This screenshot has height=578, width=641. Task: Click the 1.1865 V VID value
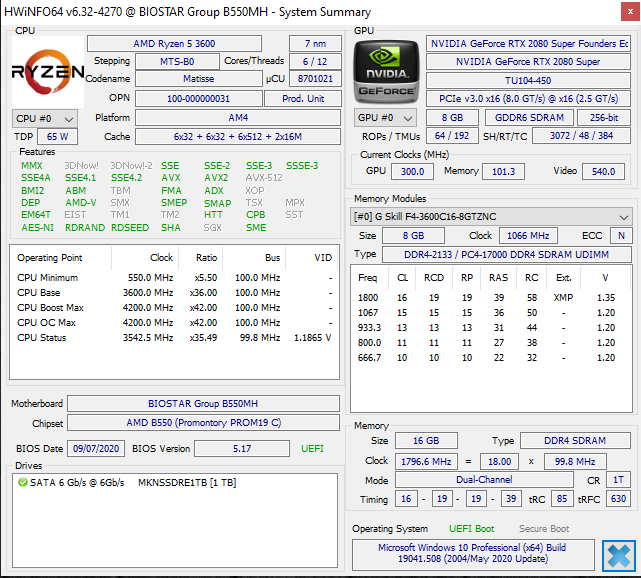click(x=312, y=338)
